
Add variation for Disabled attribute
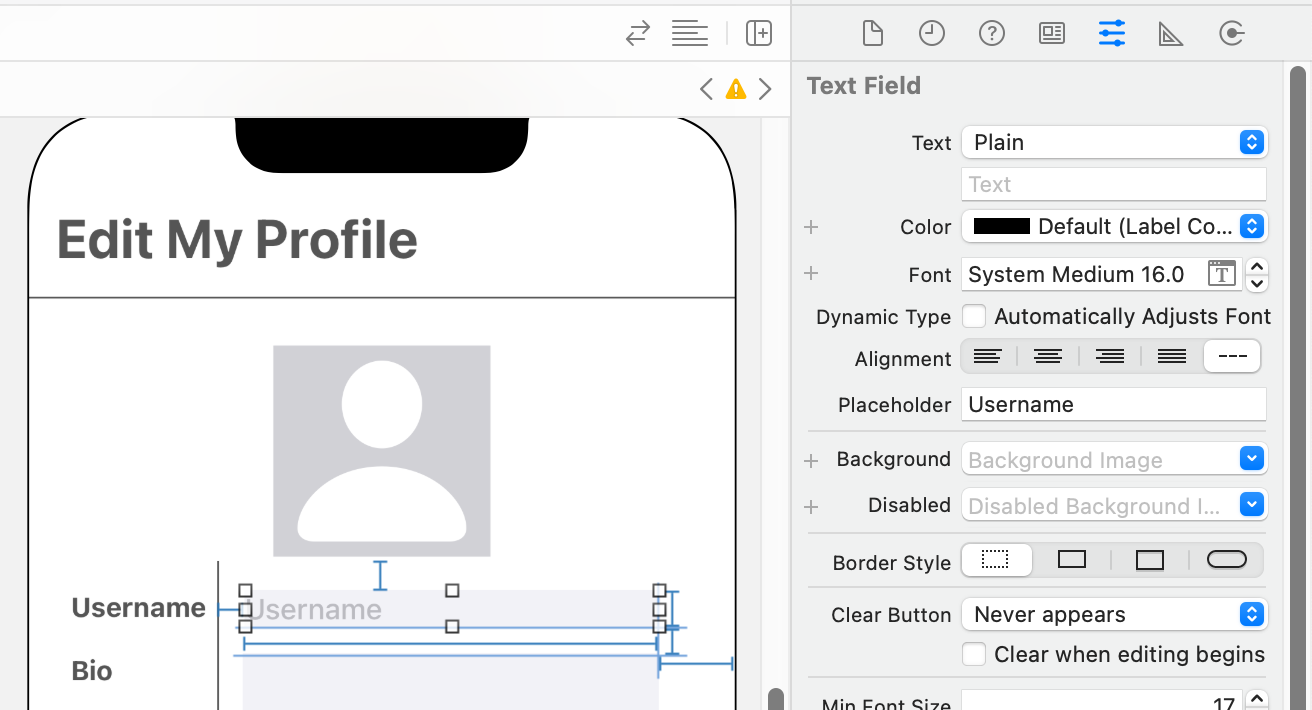pyautogui.click(x=811, y=507)
